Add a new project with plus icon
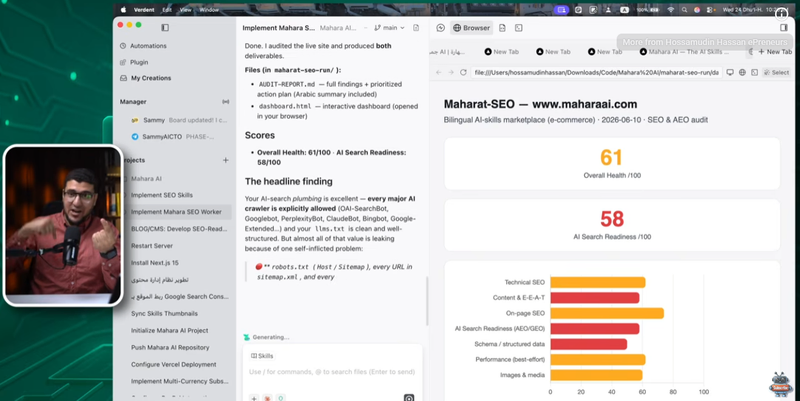Viewport: 800px width, 401px height. [226, 160]
